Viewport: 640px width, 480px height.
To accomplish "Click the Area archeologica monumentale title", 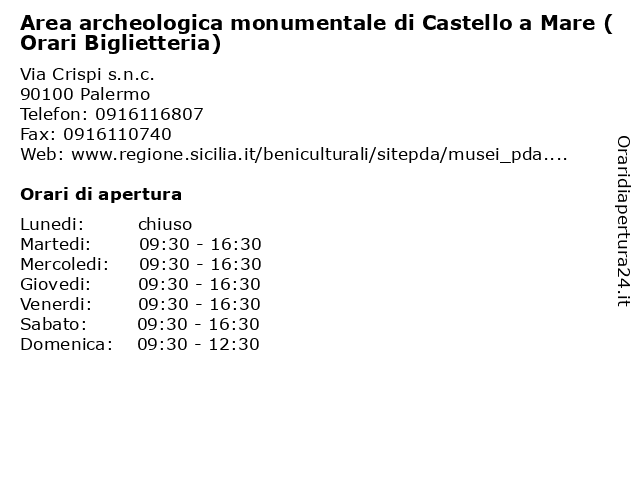I will pyautogui.click(x=316, y=33).
